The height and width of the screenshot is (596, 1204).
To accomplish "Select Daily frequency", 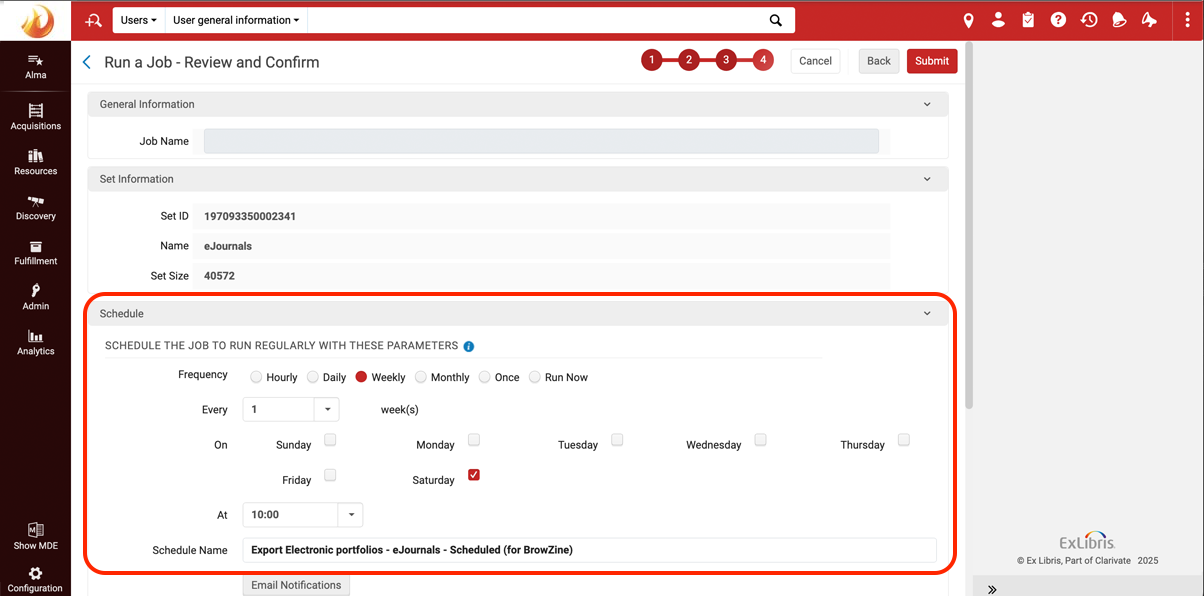I will tap(313, 377).
